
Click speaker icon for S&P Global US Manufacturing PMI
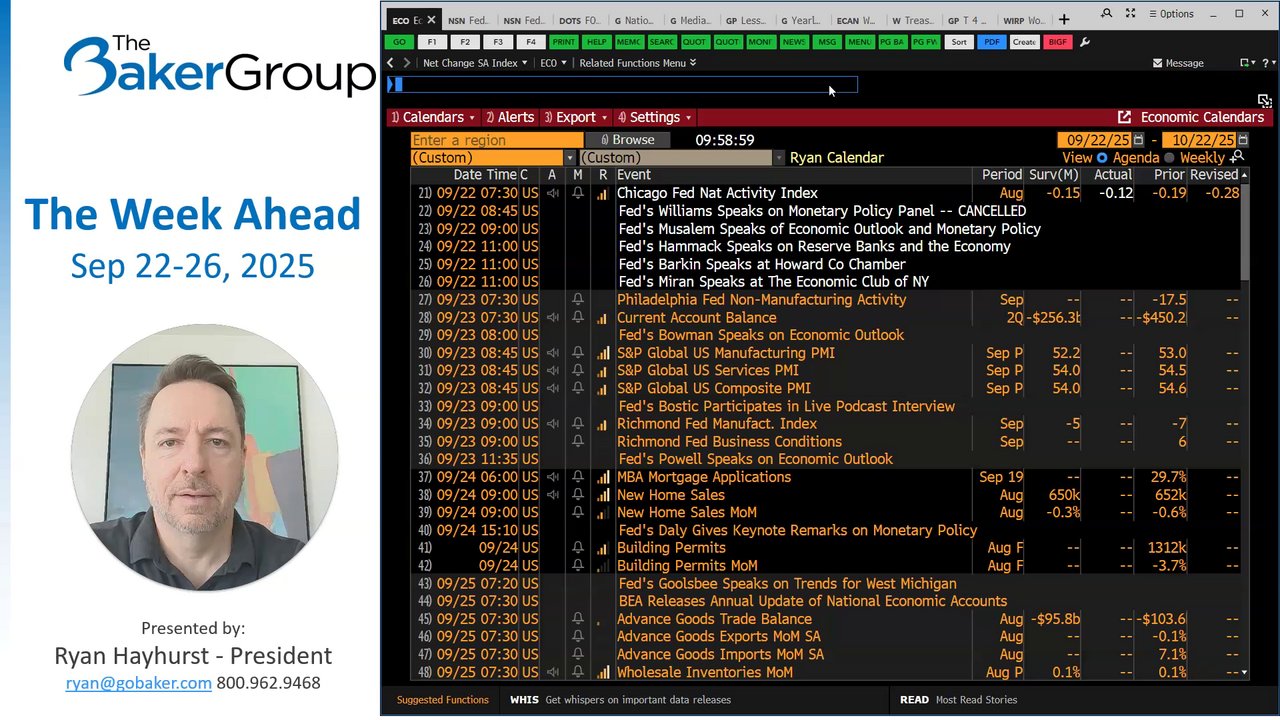click(x=553, y=353)
